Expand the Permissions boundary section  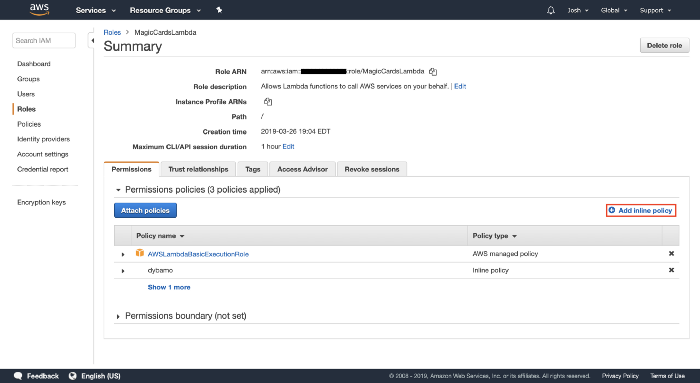(x=118, y=316)
